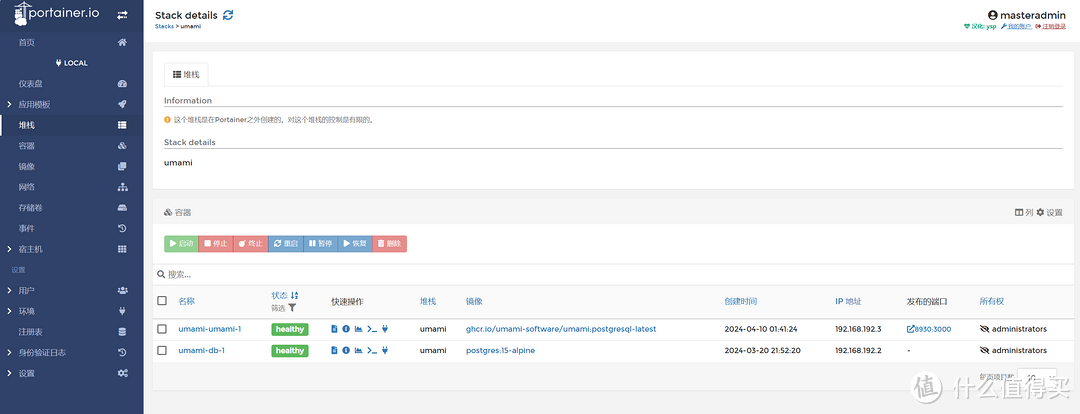Click attach plug icon for umami-umami-1
The image size is (1080, 414).
[384, 329]
